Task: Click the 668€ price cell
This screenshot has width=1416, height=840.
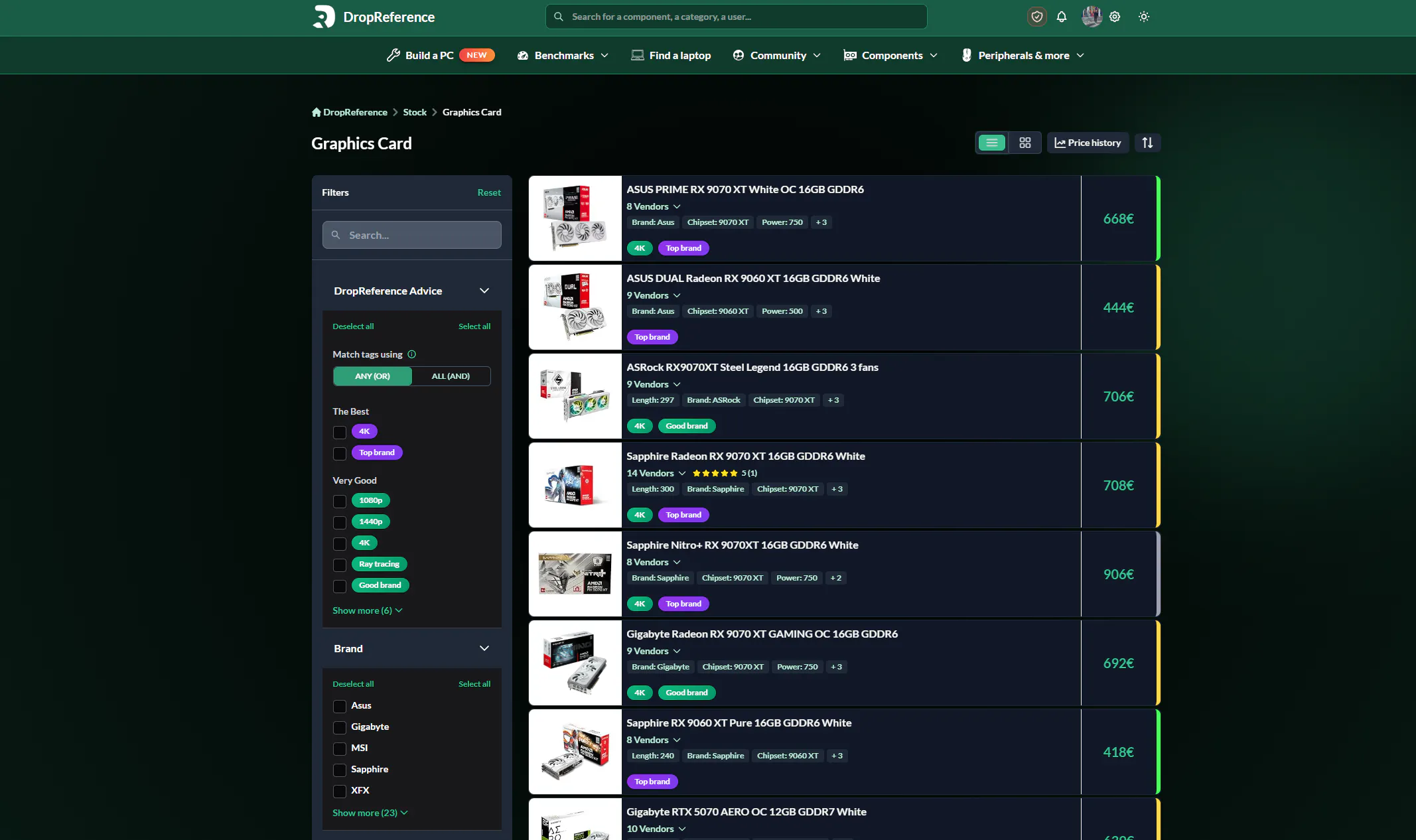Action: pos(1118,218)
